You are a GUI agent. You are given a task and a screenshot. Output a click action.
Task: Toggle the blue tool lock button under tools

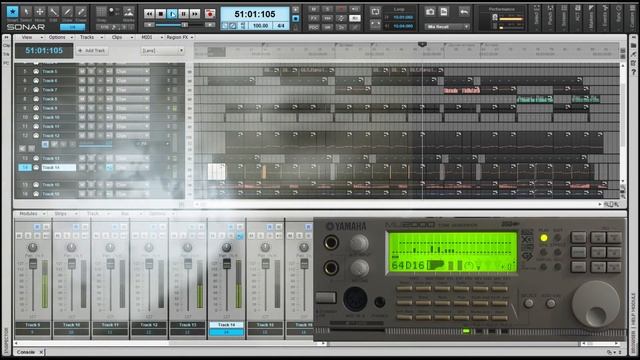[73, 27]
